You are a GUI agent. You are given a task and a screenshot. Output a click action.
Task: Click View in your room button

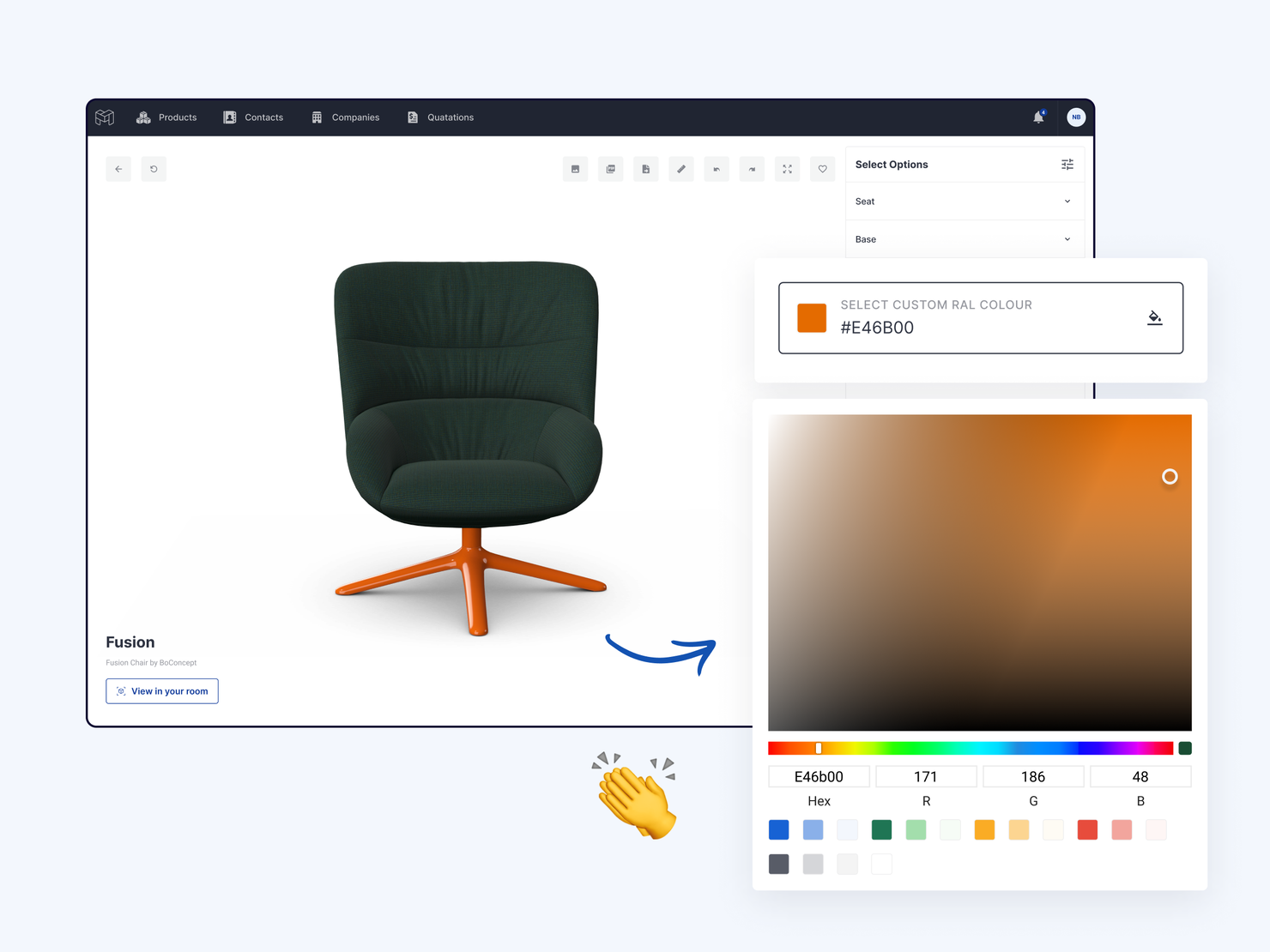point(162,691)
